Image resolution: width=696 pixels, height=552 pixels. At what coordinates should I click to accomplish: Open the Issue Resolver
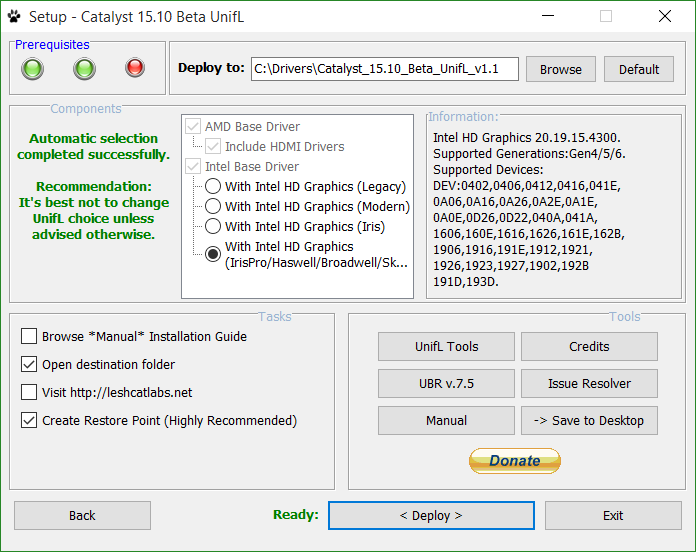click(x=589, y=383)
